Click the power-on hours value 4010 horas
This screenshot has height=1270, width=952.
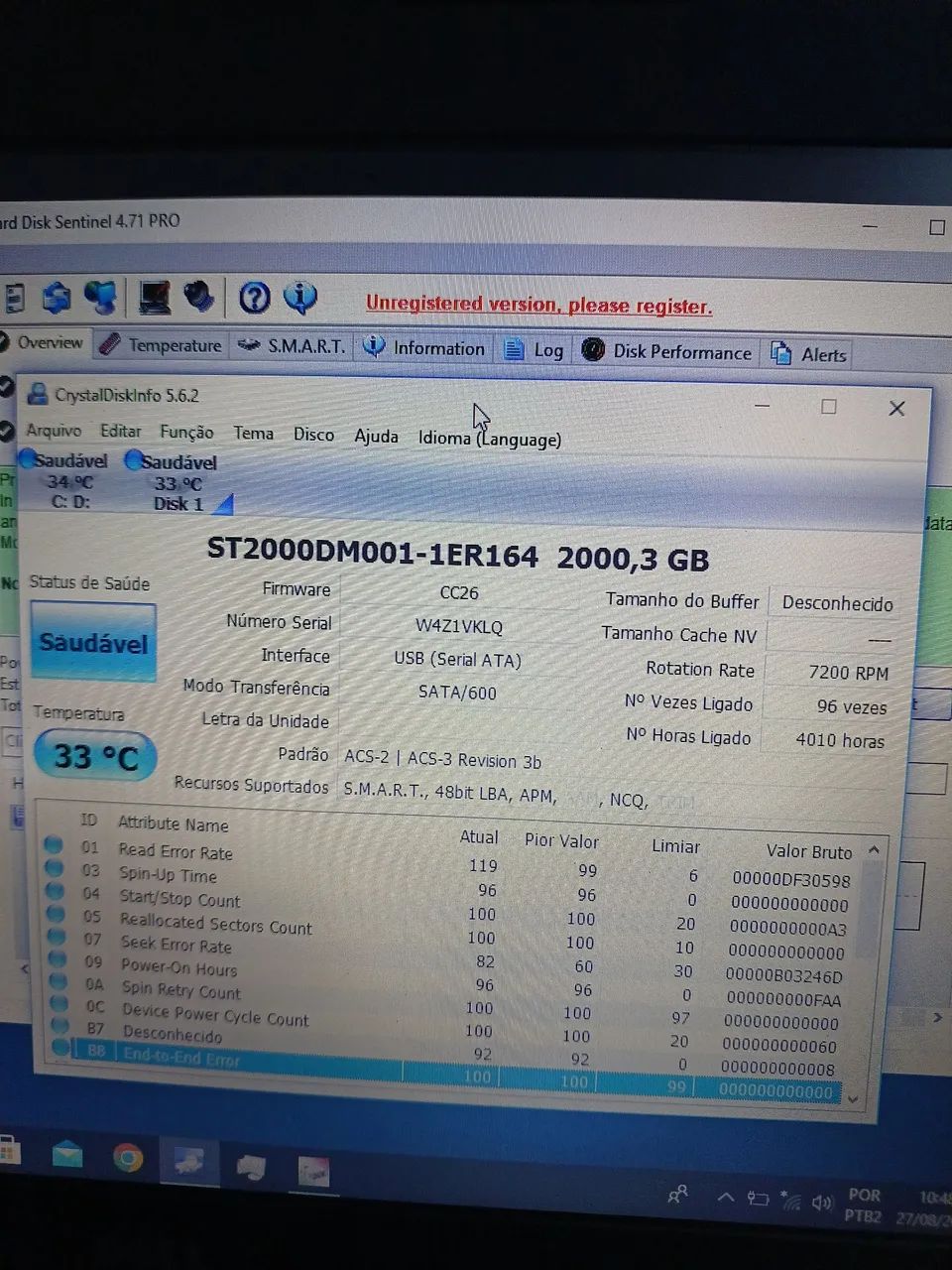839,739
